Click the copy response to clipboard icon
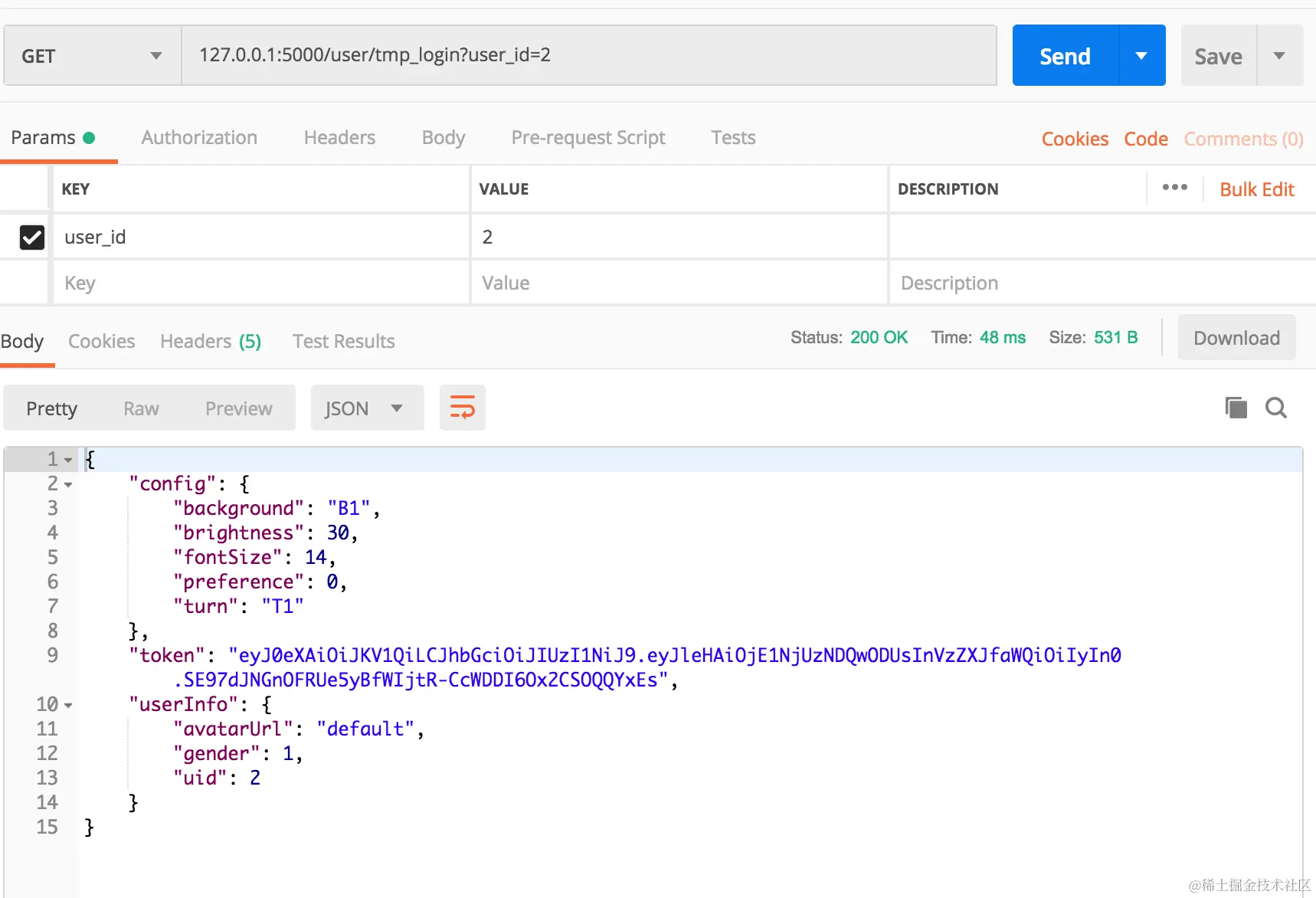The width and height of the screenshot is (1316, 898). [1236, 408]
